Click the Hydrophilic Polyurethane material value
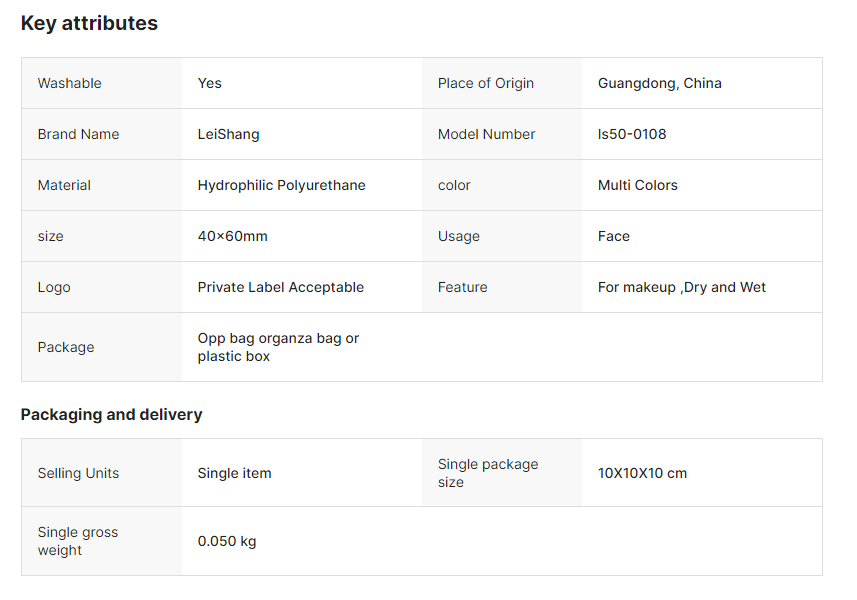The height and width of the screenshot is (600, 857). (281, 185)
